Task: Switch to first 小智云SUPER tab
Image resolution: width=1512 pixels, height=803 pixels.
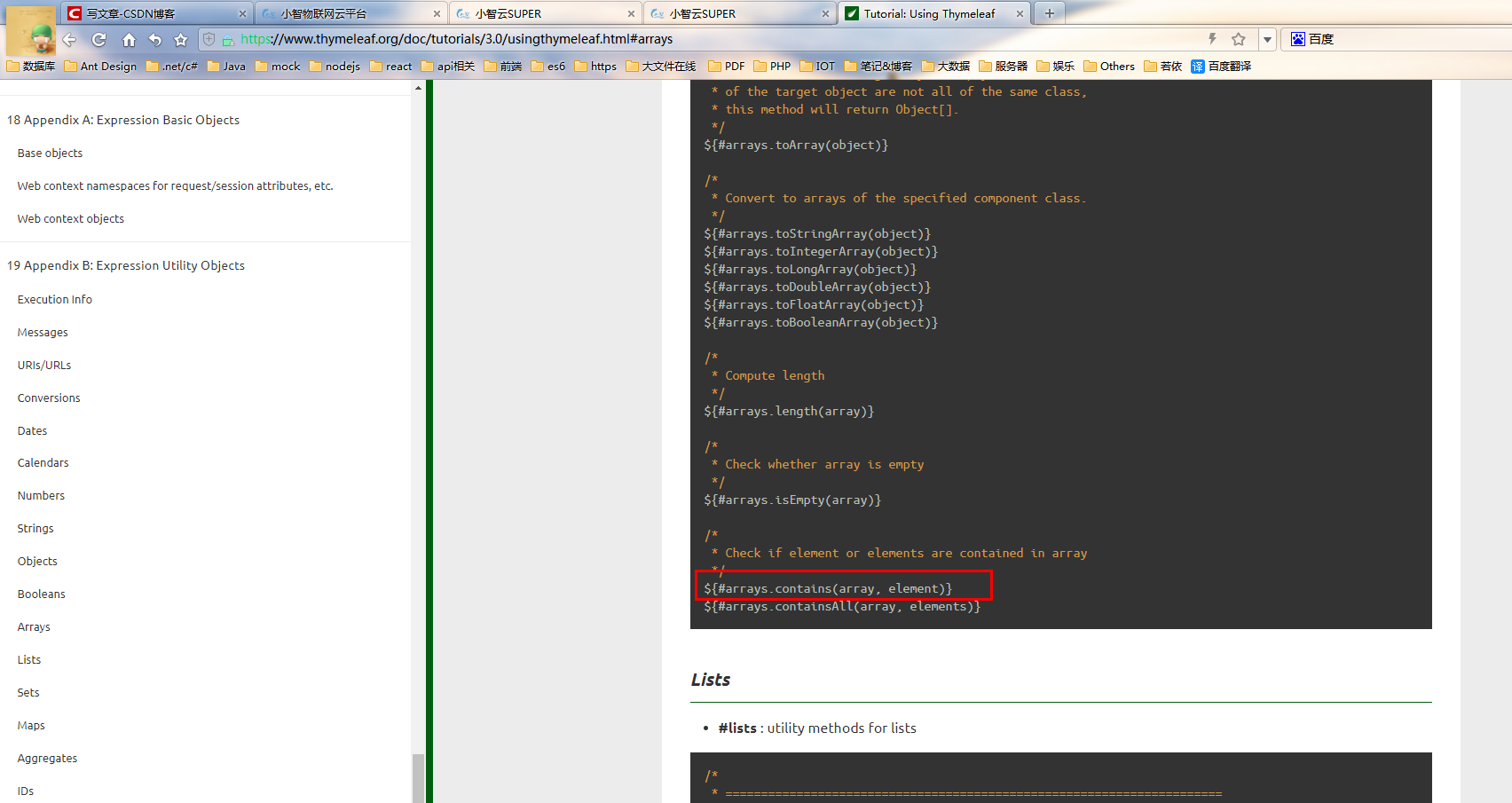Action: tap(545, 13)
